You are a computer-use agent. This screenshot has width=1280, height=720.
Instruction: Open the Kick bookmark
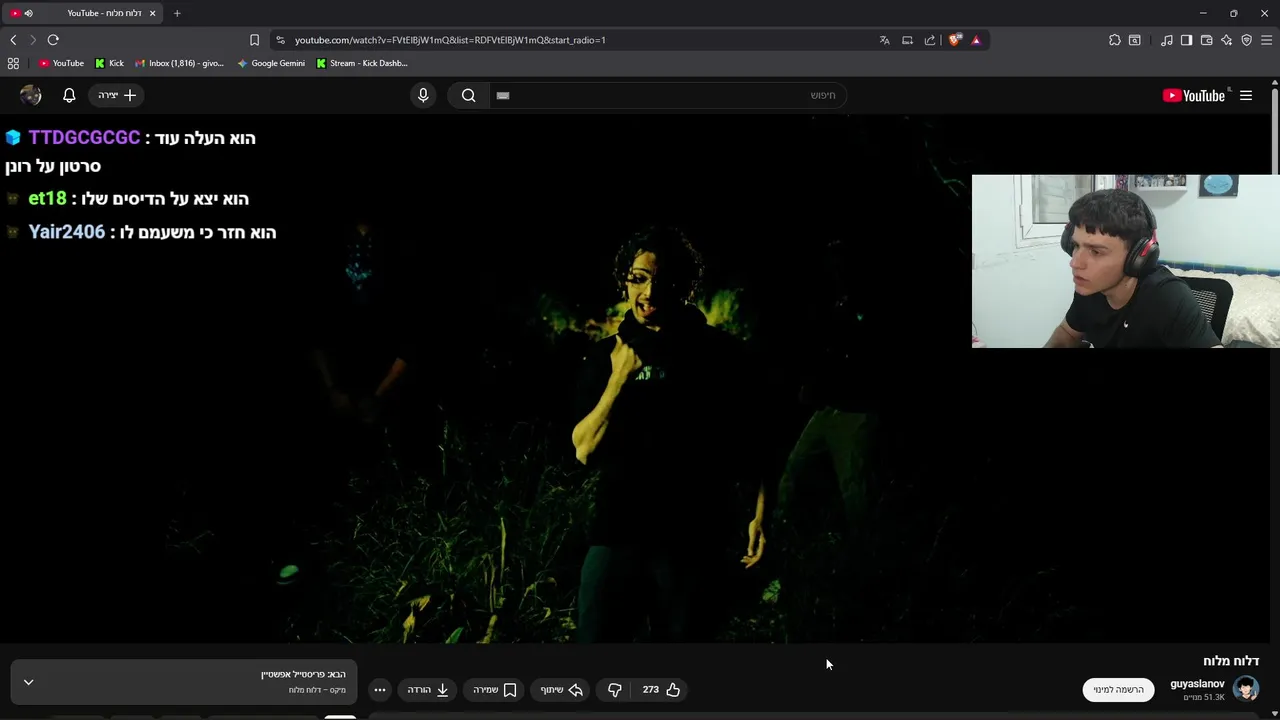pyautogui.click(x=109, y=63)
